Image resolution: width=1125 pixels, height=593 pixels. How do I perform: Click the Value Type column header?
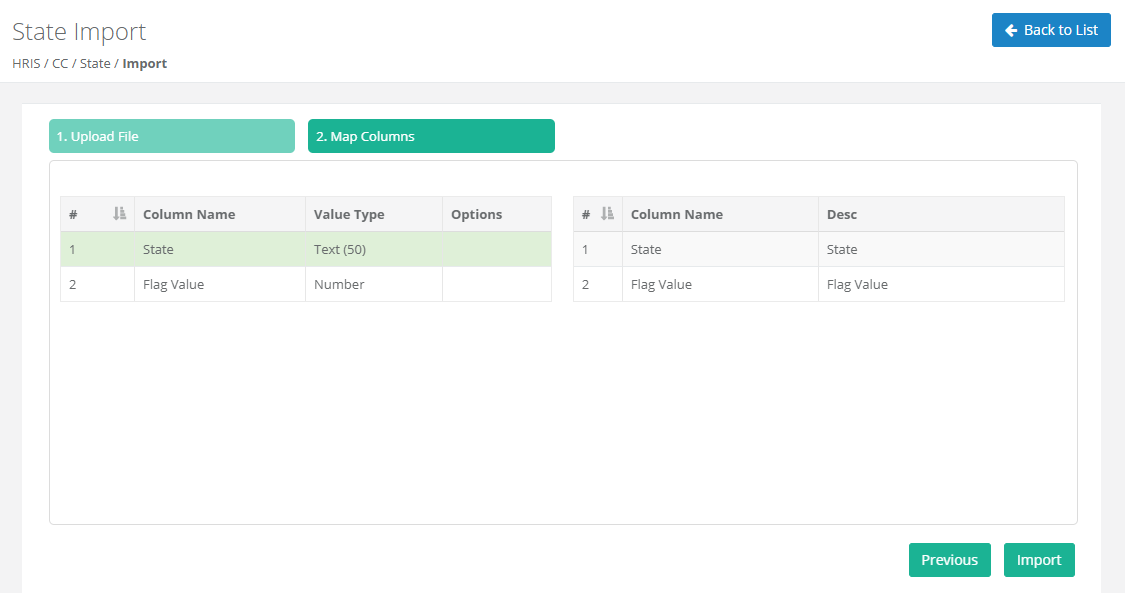(x=349, y=214)
